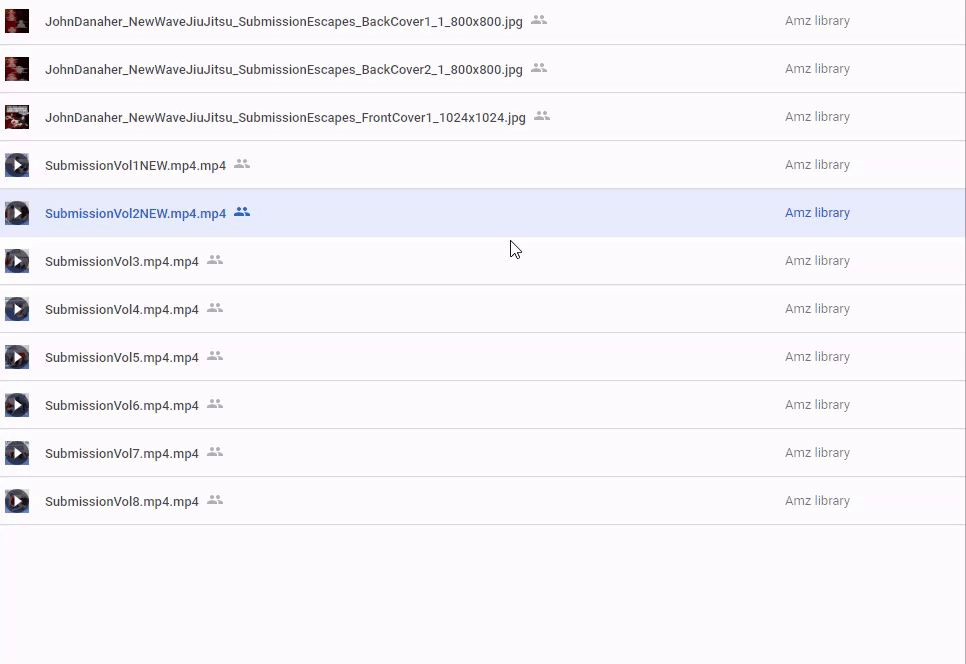The height and width of the screenshot is (664, 966).
Task: Click shared people icon beside SubmissionVol7.mp4.mp4
Action: pos(215,452)
